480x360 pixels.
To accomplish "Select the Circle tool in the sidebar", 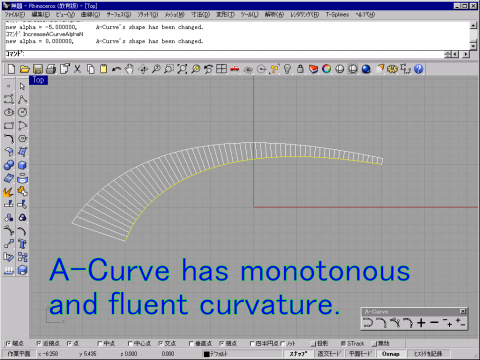I will 22,112.
